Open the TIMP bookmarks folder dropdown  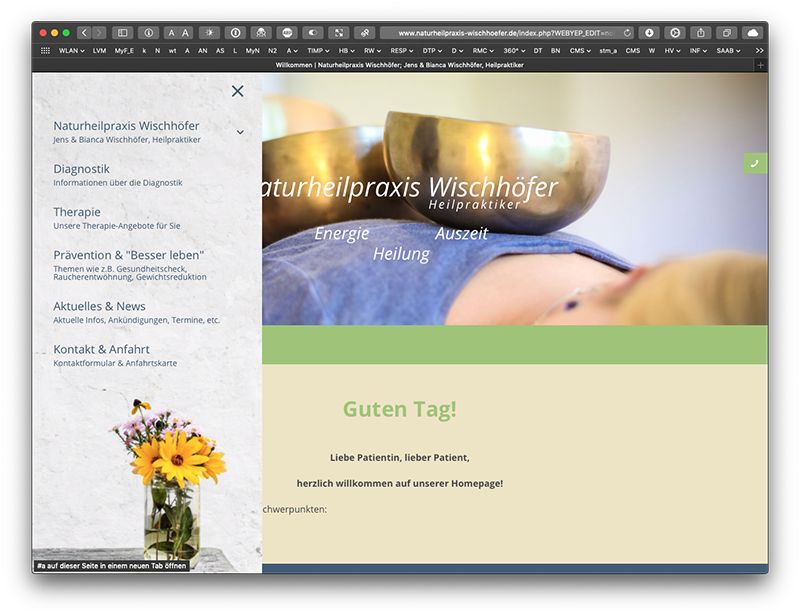318,50
